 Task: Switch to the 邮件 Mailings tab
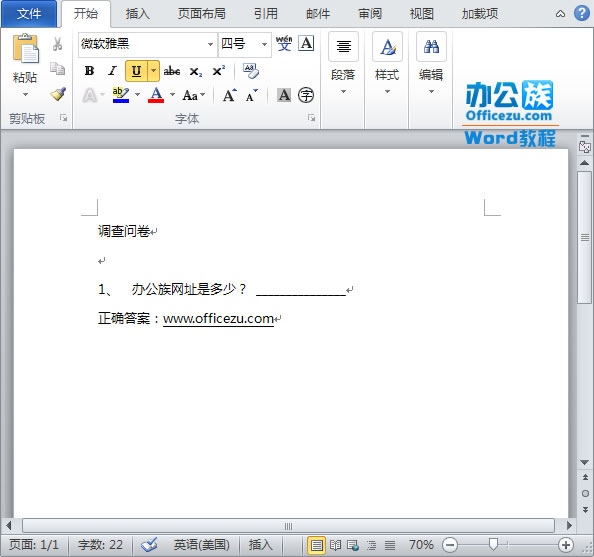pyautogui.click(x=318, y=14)
